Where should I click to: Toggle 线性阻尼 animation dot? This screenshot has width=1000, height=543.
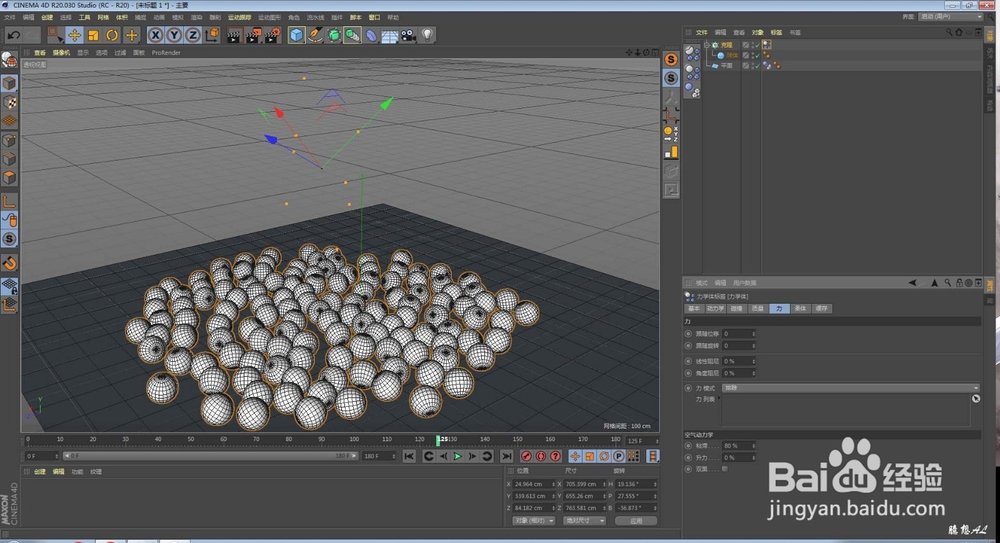pos(688,361)
